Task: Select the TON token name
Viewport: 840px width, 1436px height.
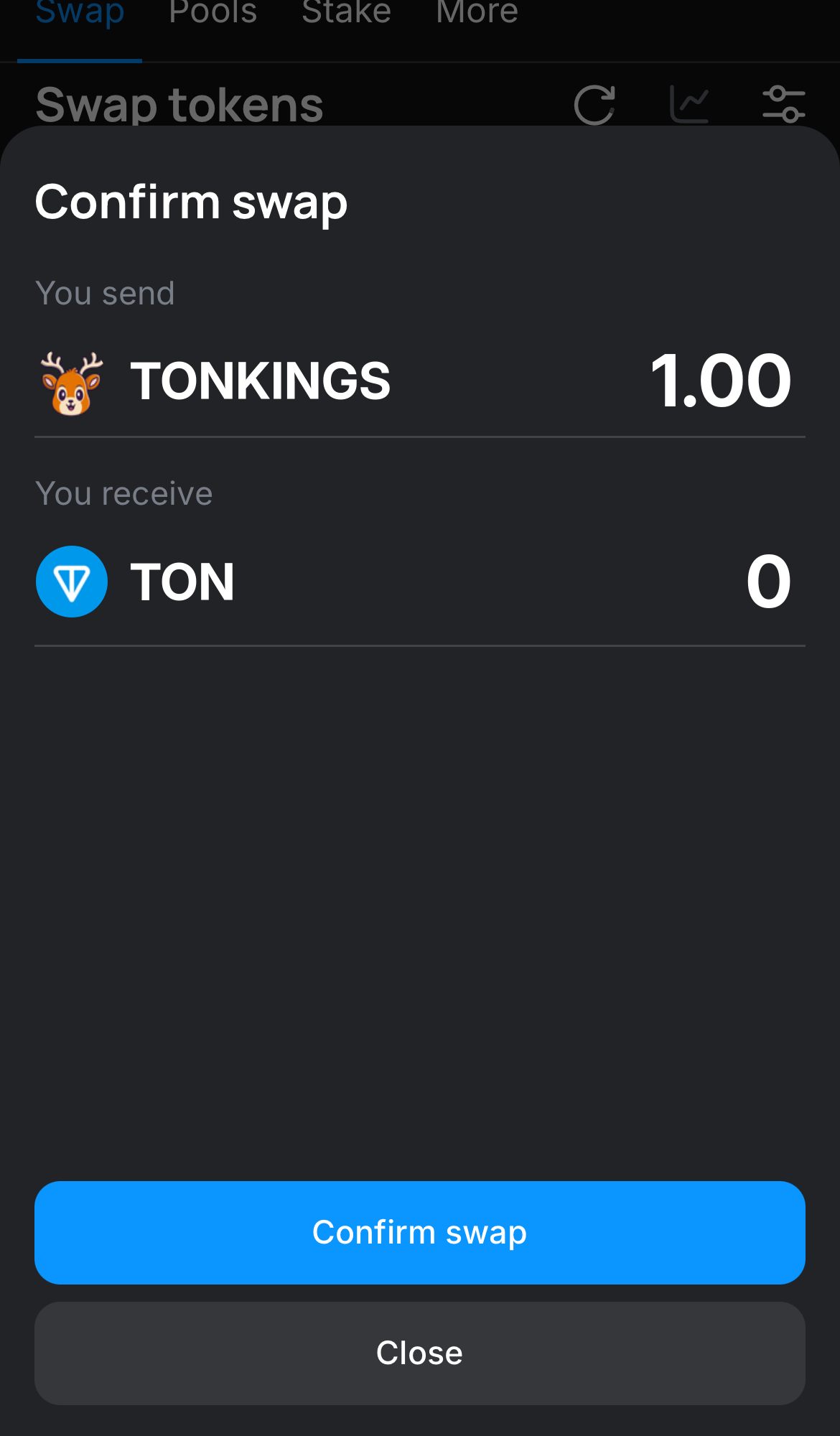Action: pos(182,582)
